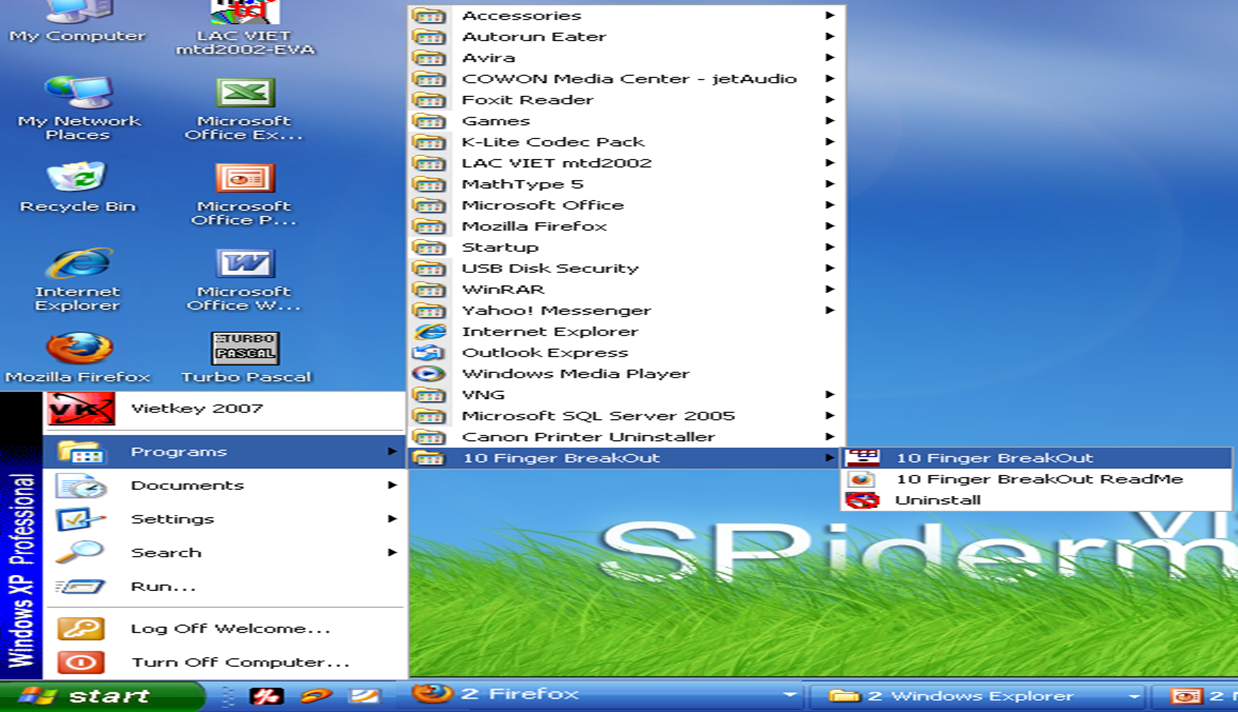Select the Microsoft Office Excel desktop shortcut
The width and height of the screenshot is (1238, 712).
(x=245, y=108)
